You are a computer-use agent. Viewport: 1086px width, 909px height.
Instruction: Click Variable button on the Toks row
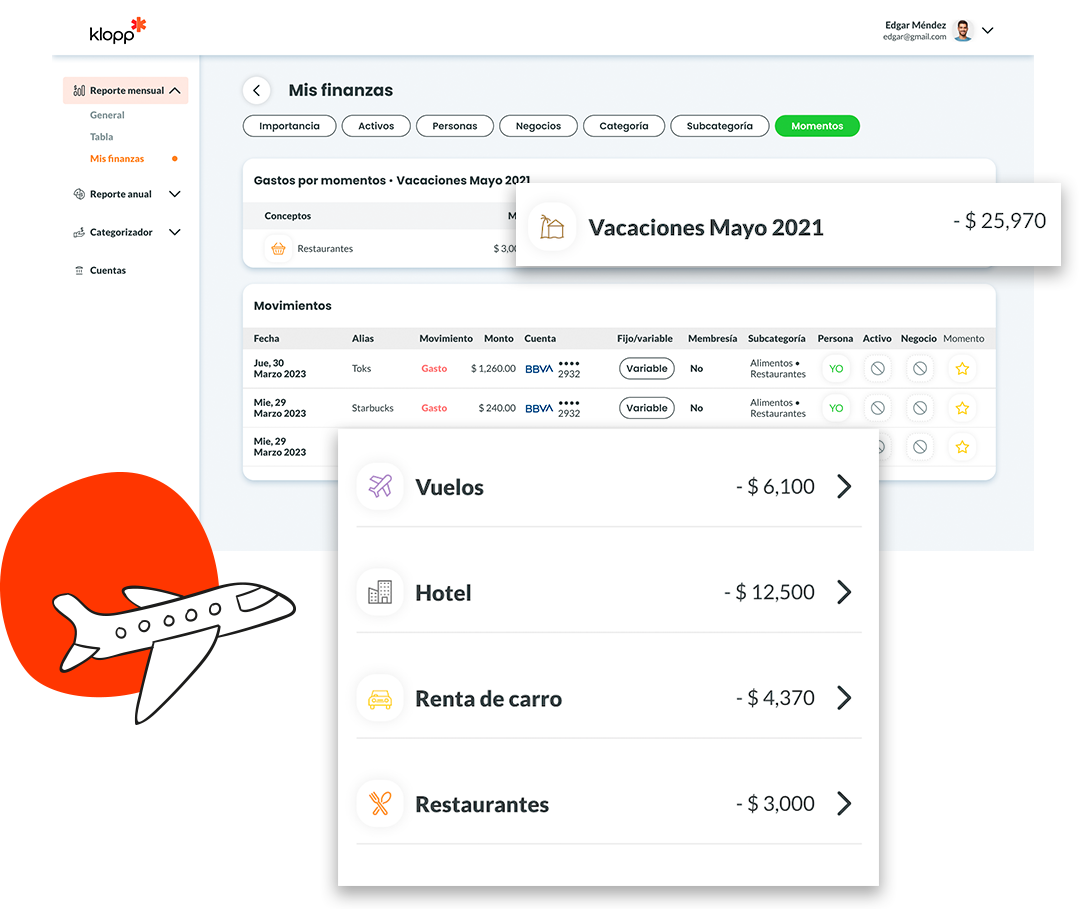click(x=646, y=369)
